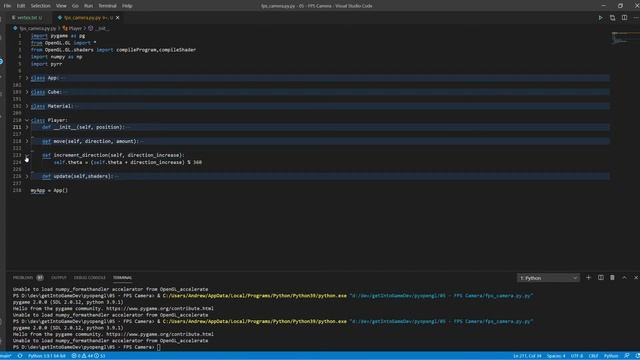The image size is (640, 360).
Task: Click the Python interpreter version in status bar
Action: pos(47,356)
